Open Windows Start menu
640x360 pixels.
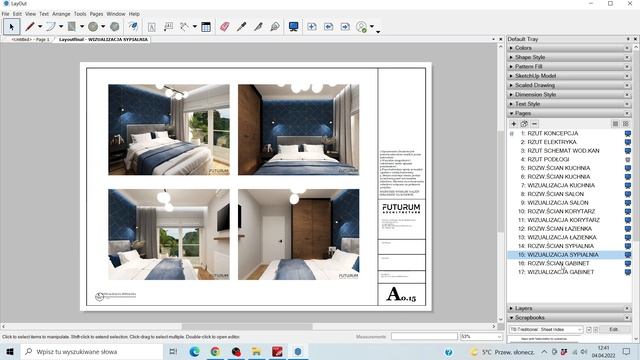pos(10,351)
